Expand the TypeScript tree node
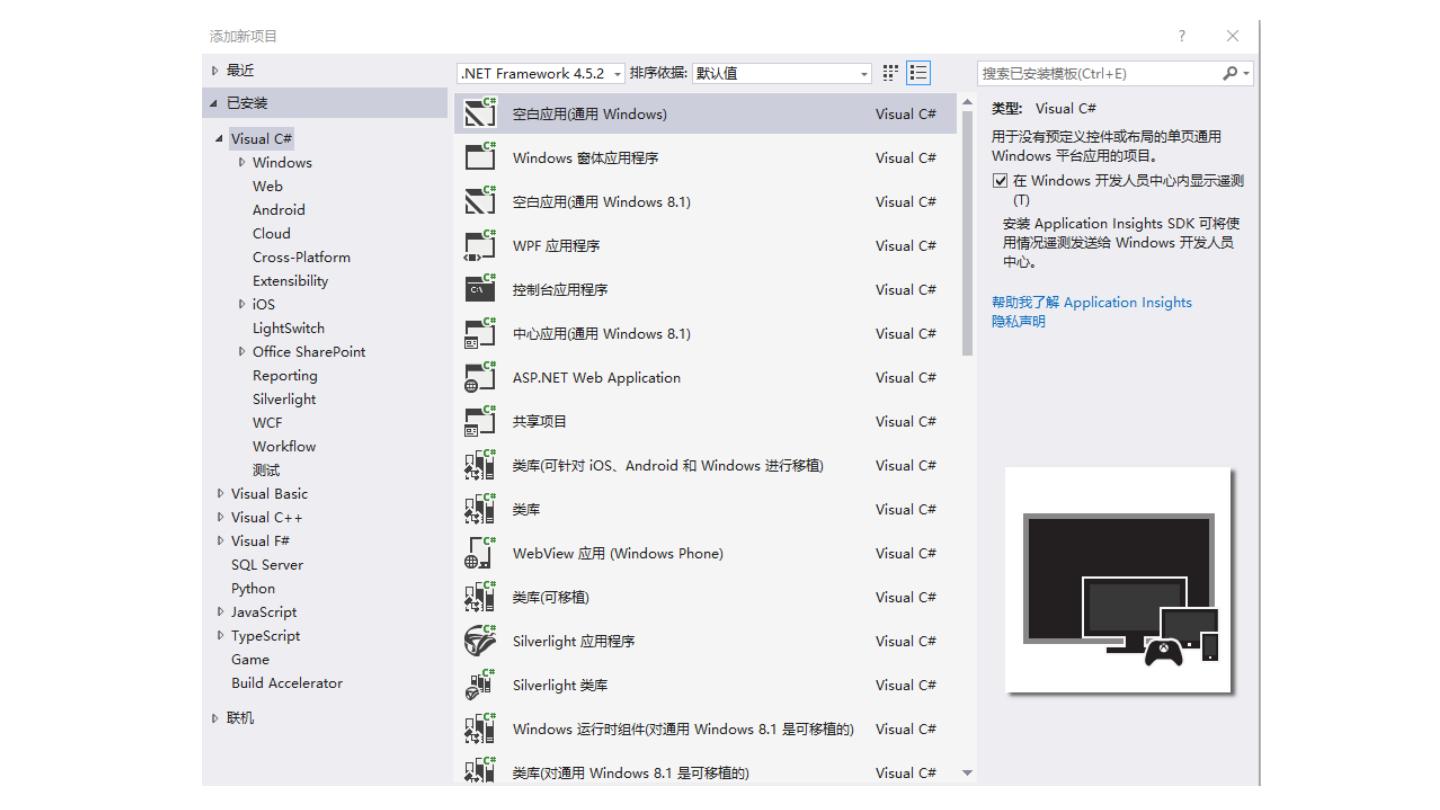The height and width of the screenshot is (810, 1440). pos(221,636)
